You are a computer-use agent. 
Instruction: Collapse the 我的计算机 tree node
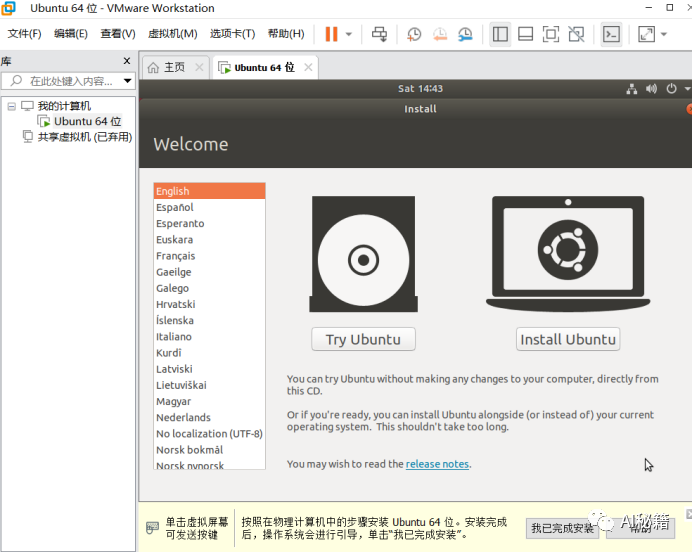(x=12, y=106)
